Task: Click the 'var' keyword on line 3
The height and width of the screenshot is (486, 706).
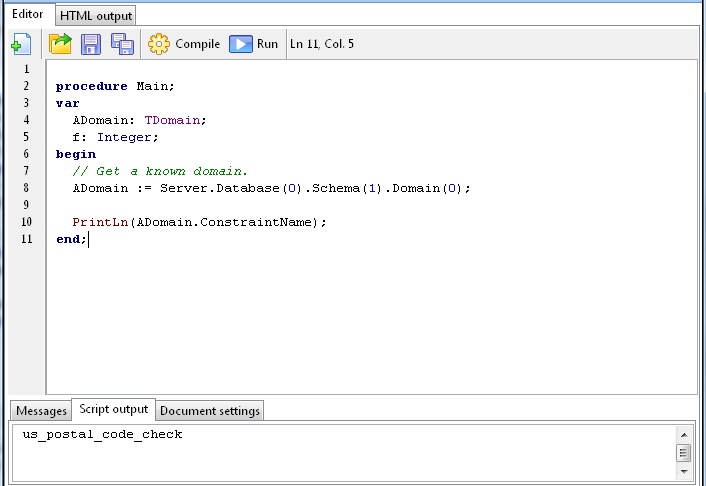Action: pos(68,103)
